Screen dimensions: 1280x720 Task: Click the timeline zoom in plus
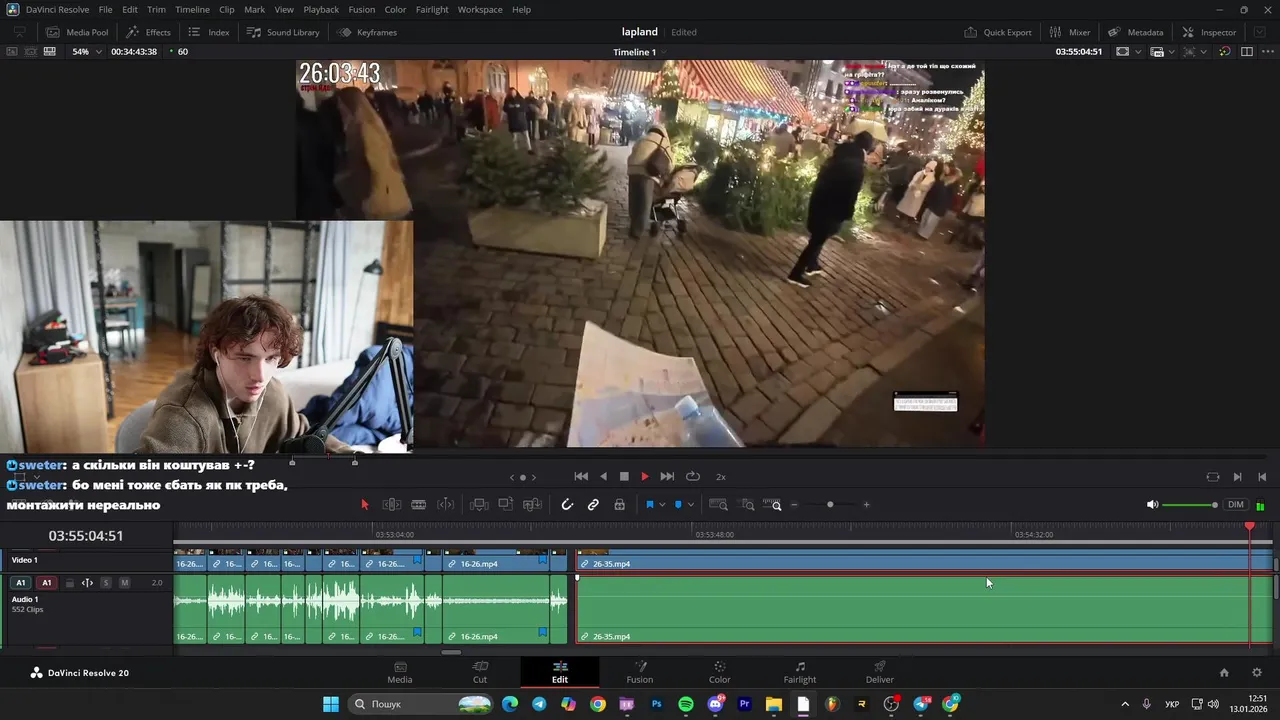pos(866,505)
